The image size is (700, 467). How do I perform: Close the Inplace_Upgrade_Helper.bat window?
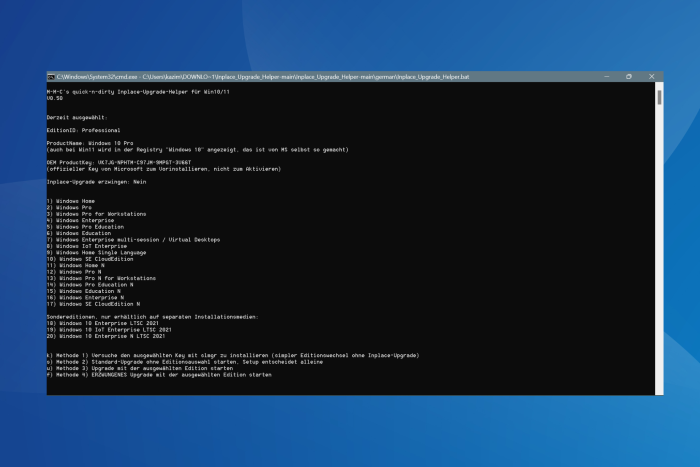[x=651, y=77]
